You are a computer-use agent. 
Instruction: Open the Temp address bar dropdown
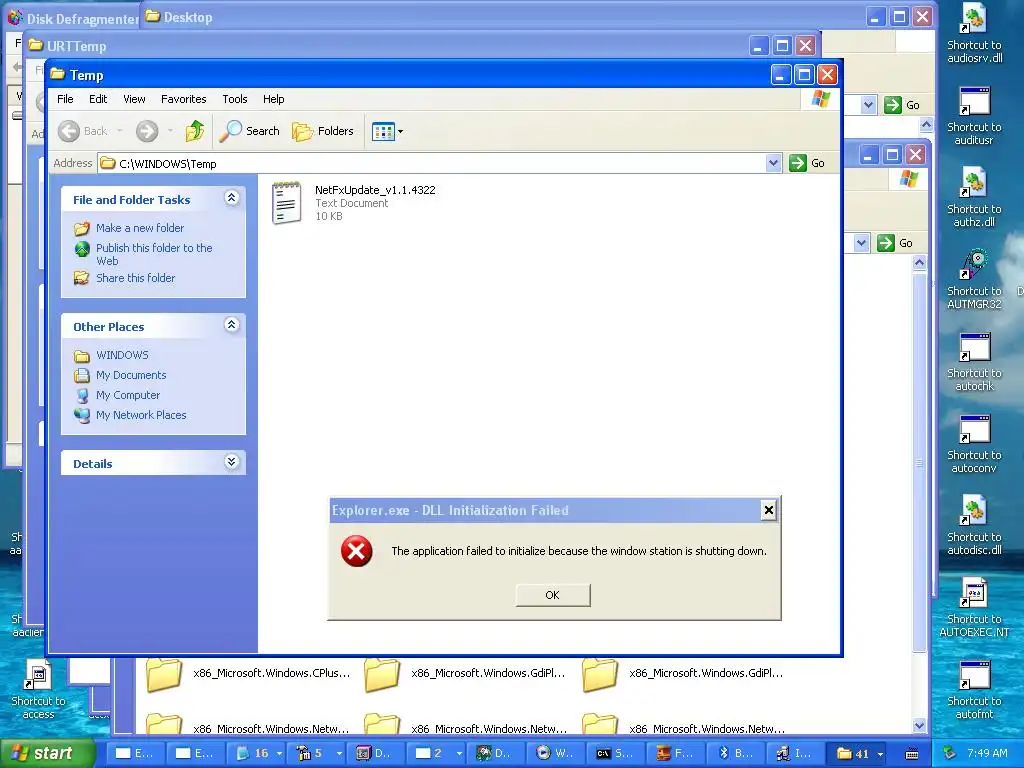point(773,163)
